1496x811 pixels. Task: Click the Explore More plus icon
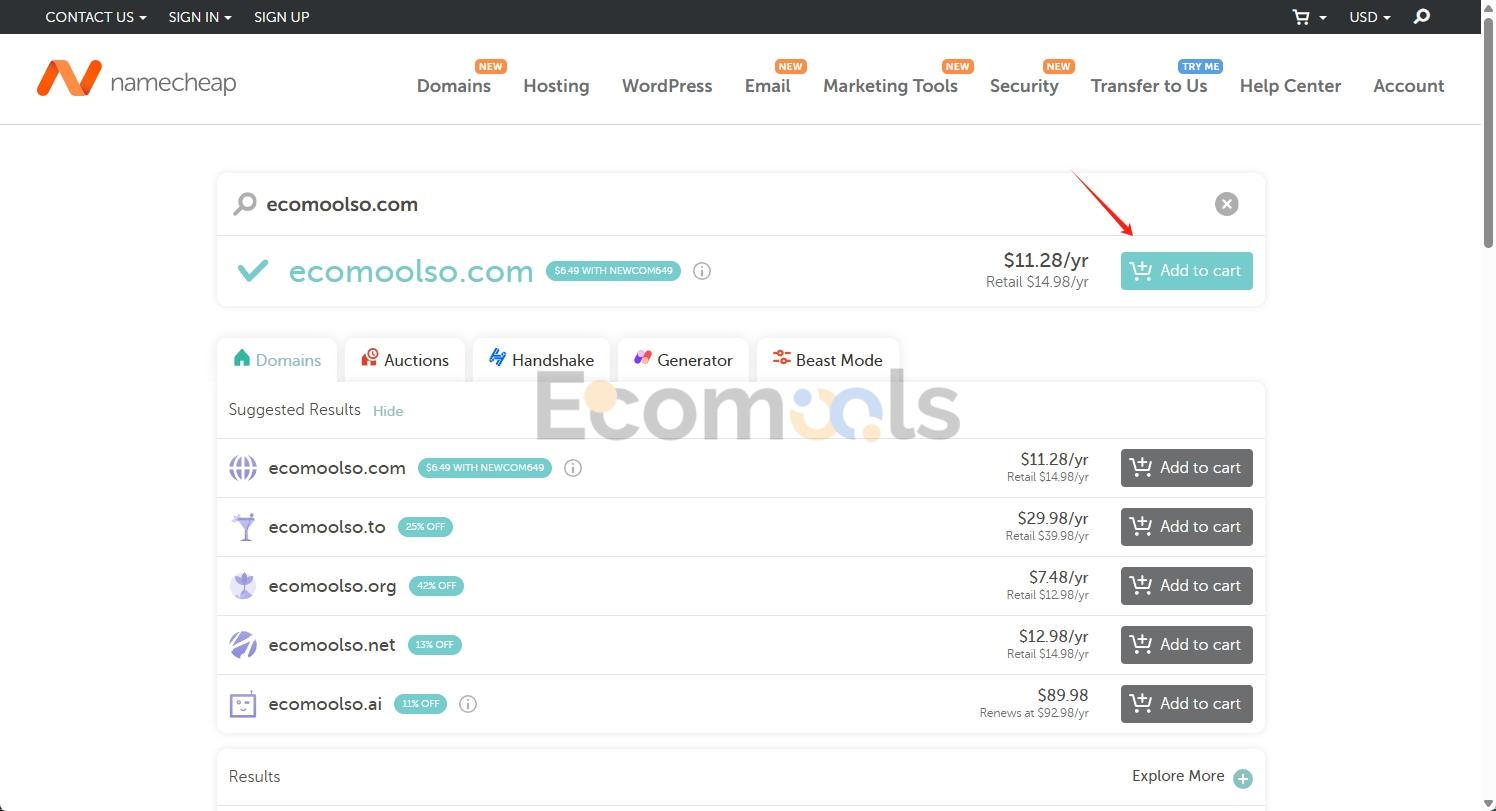1243,778
